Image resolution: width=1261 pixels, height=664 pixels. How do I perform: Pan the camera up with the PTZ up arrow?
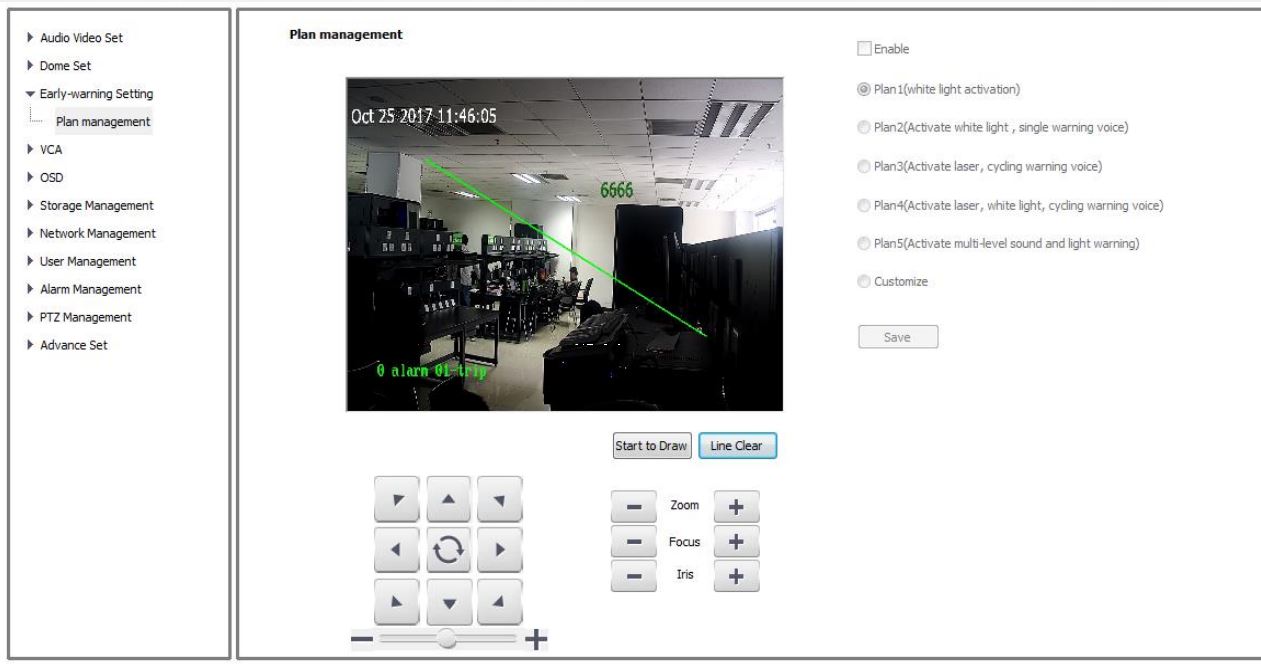click(449, 497)
